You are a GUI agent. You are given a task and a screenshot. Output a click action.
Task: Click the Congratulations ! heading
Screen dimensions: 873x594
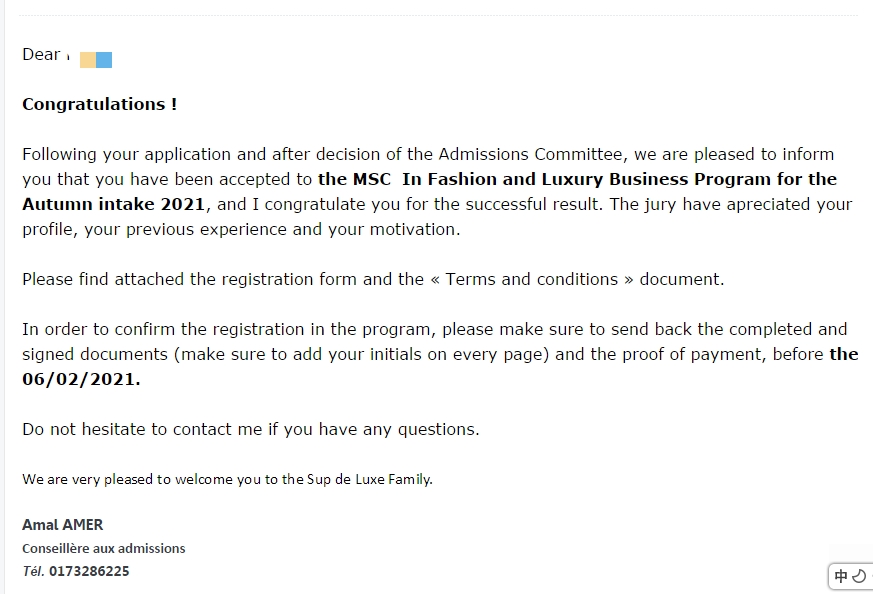tap(100, 104)
